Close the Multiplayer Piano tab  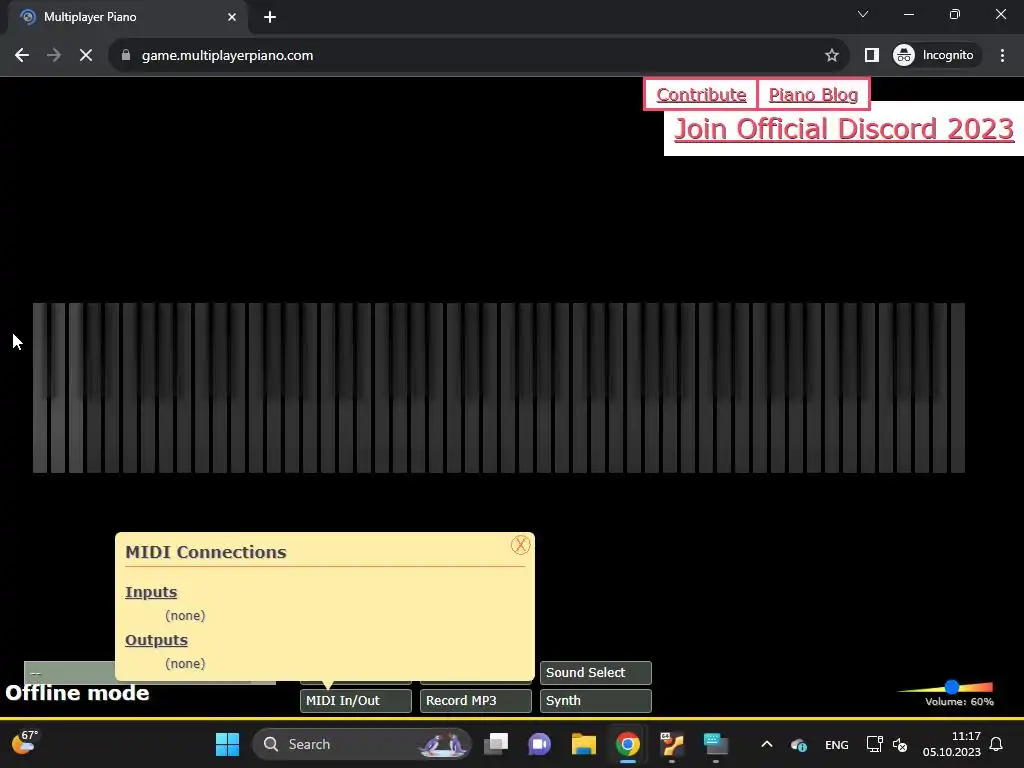(232, 17)
